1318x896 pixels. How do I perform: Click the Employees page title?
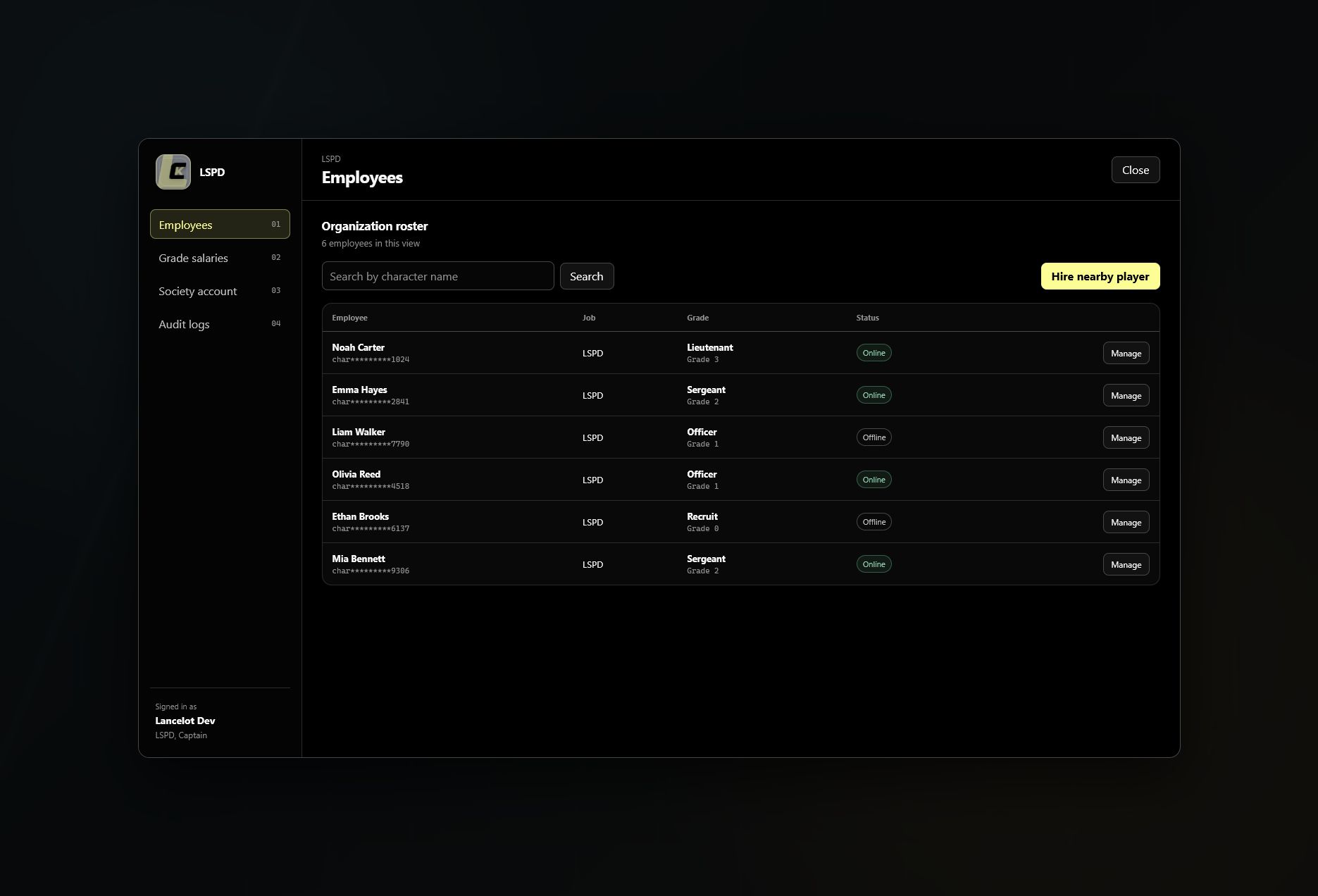(362, 178)
